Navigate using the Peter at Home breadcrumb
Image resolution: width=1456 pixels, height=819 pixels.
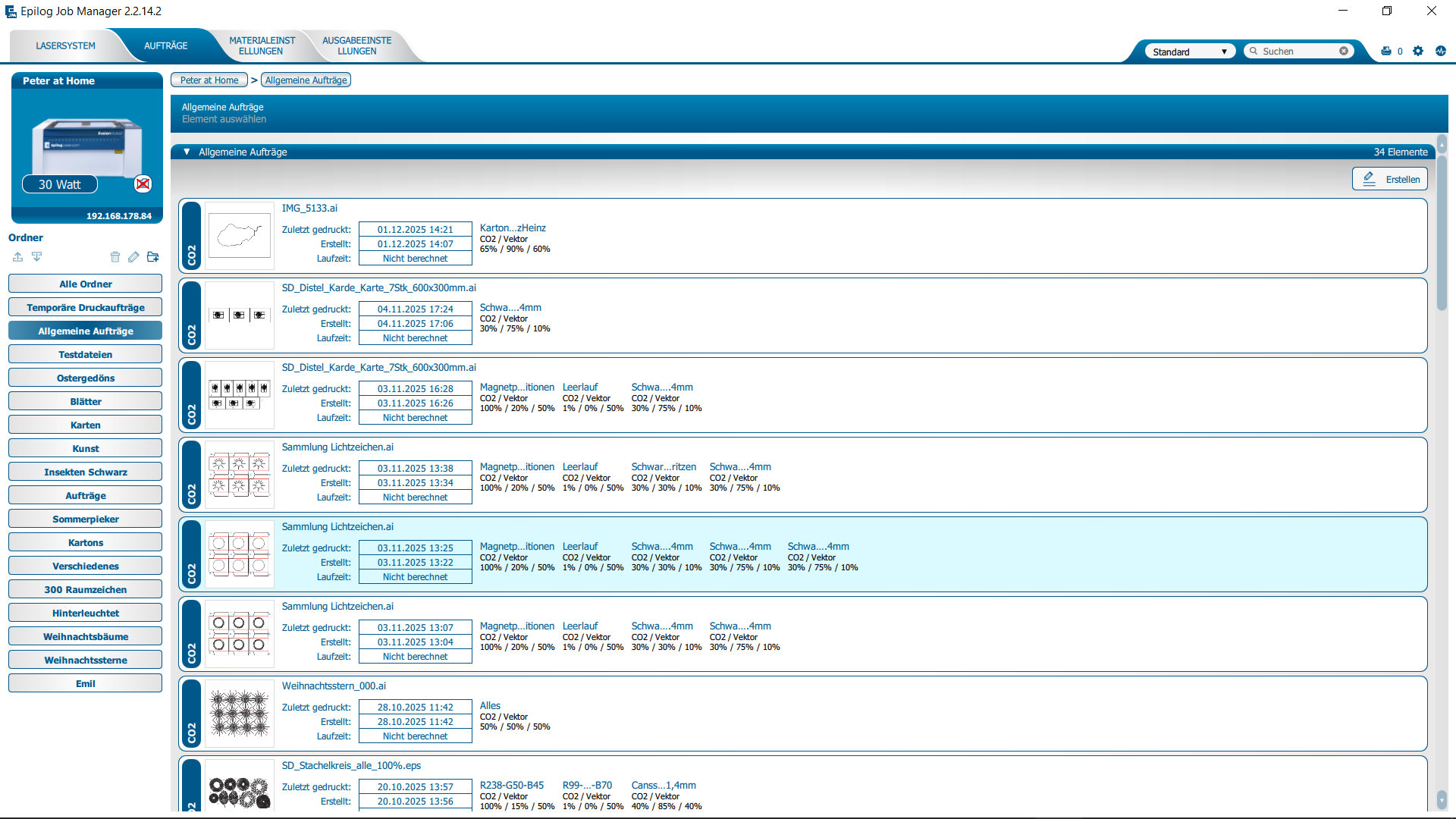[x=209, y=80]
